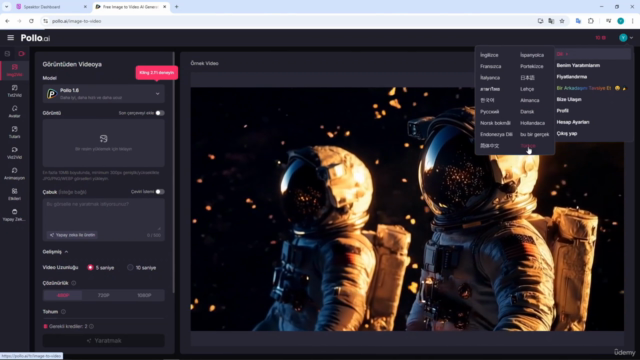
Task: Select the Txt2Vid sidebar tool
Action: pyautogui.click(x=14, y=91)
